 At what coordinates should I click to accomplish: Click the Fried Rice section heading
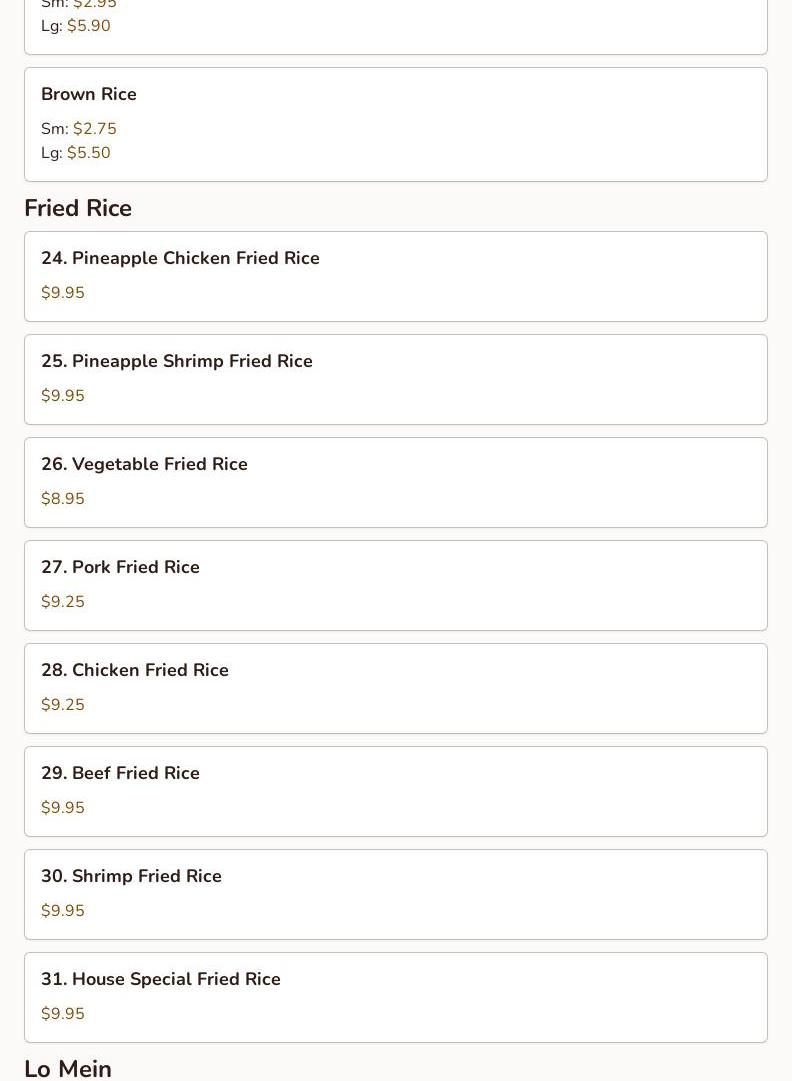78,208
